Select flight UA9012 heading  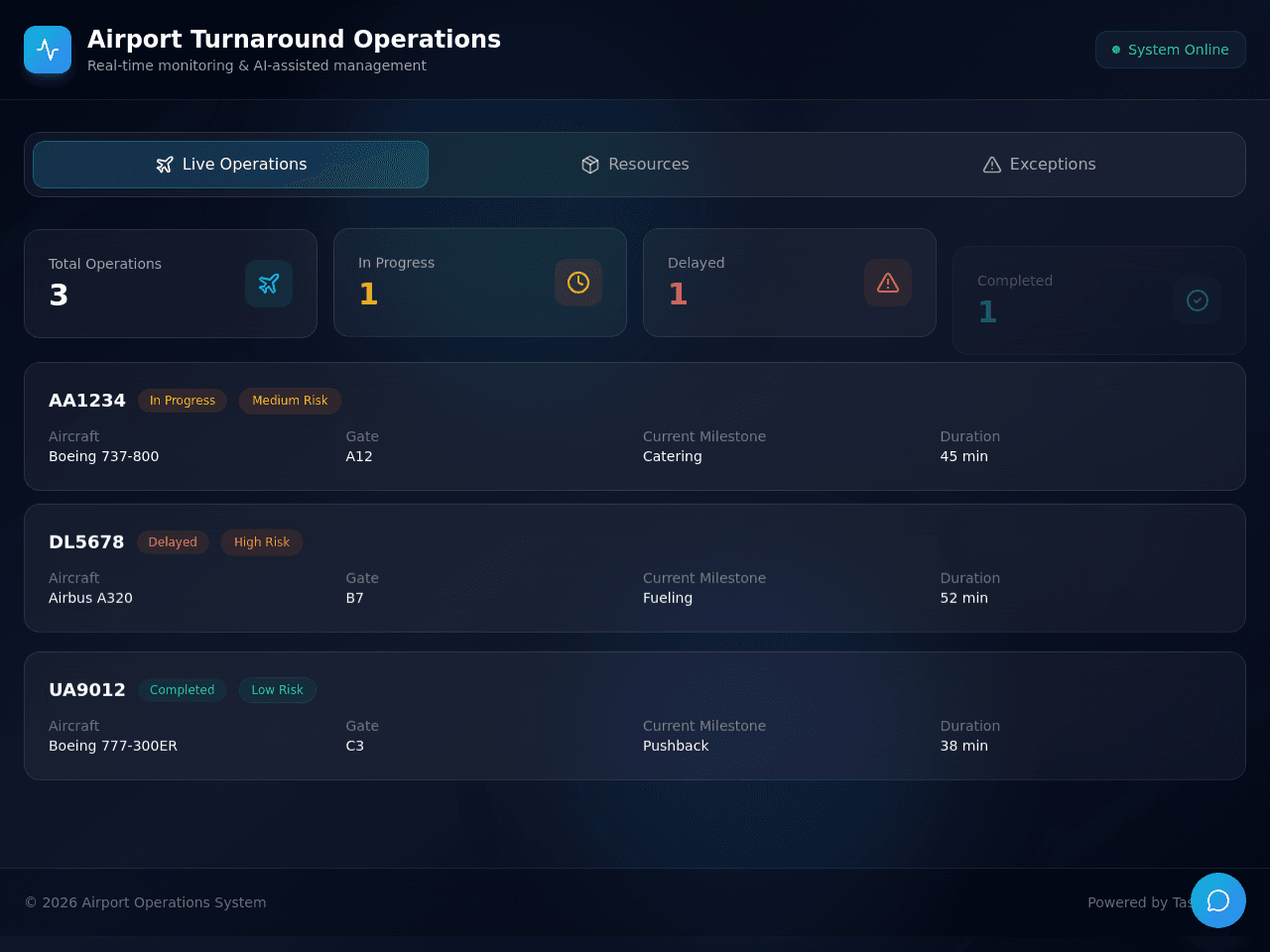point(87,690)
